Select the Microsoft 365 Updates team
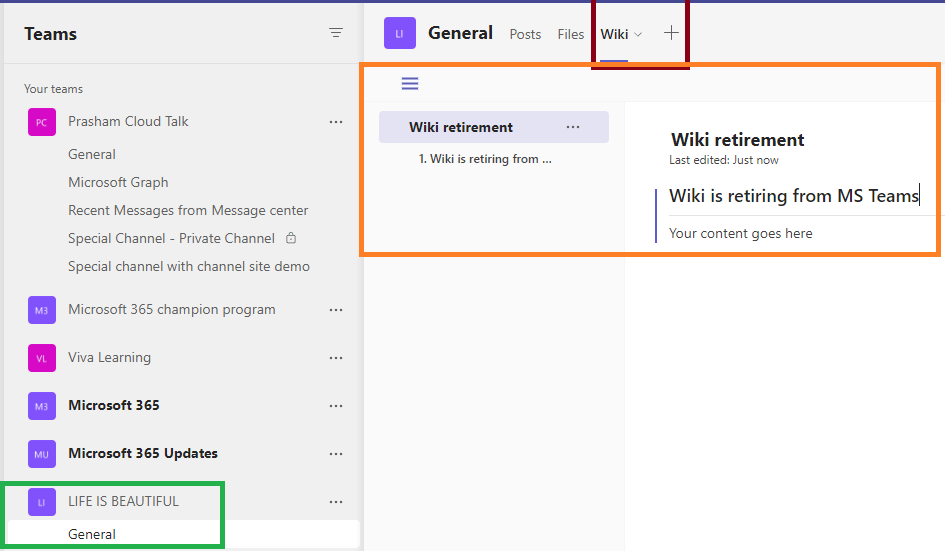 click(x=143, y=453)
